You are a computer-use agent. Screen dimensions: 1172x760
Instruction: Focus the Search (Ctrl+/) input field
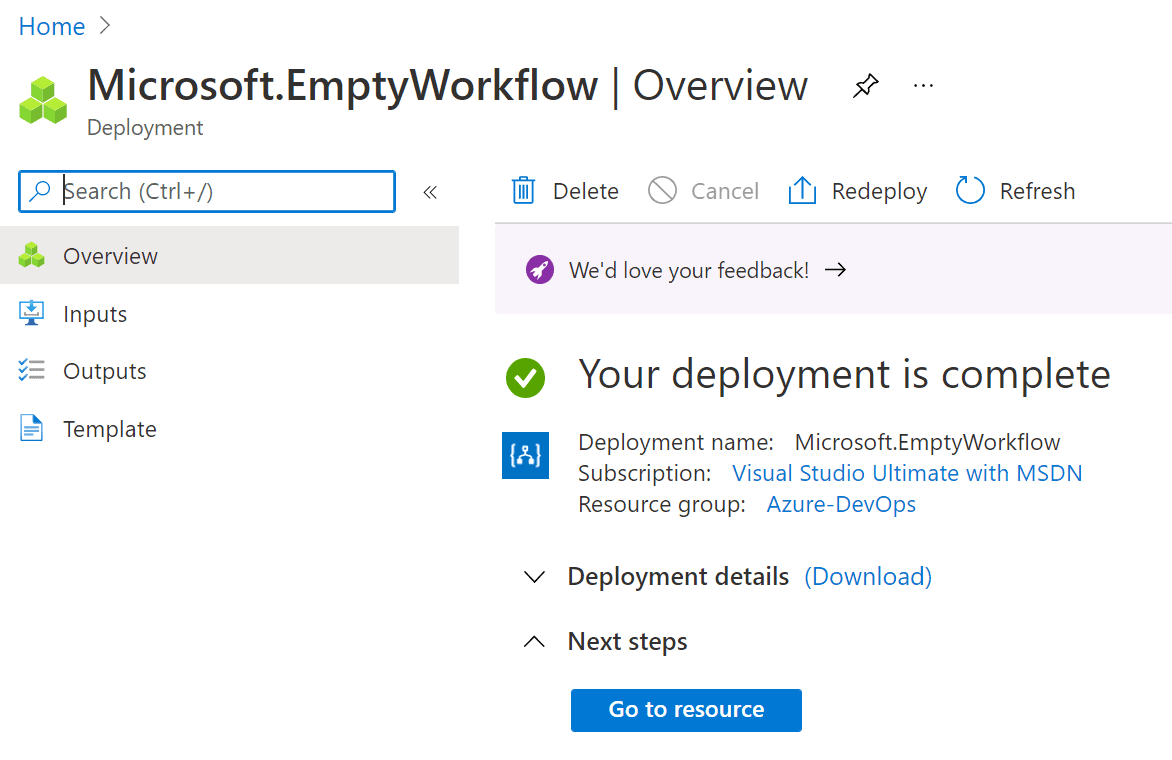click(x=207, y=191)
